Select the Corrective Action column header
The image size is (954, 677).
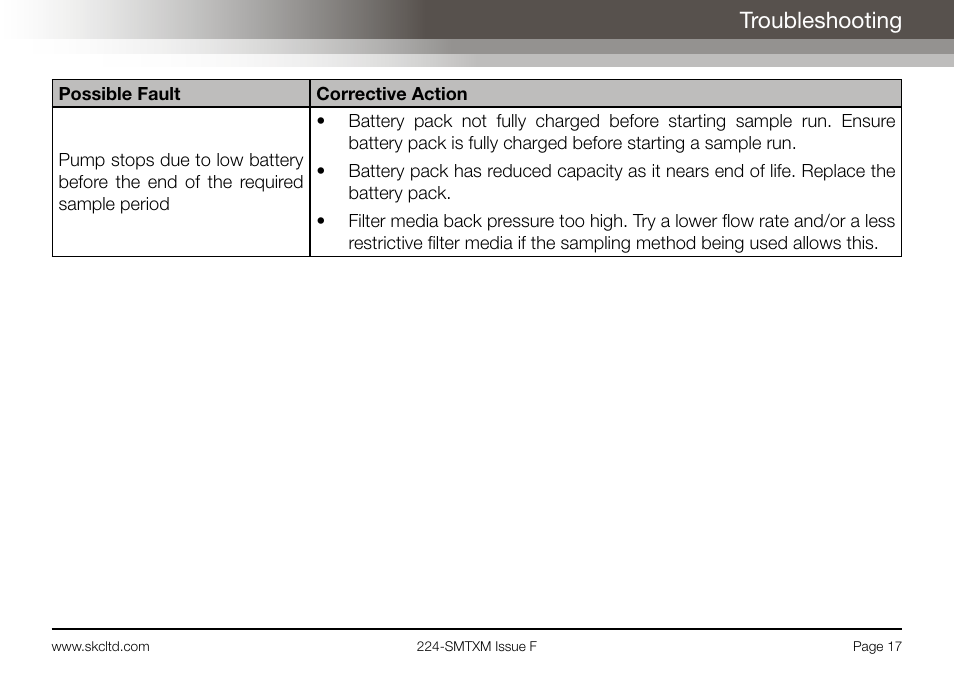point(606,94)
